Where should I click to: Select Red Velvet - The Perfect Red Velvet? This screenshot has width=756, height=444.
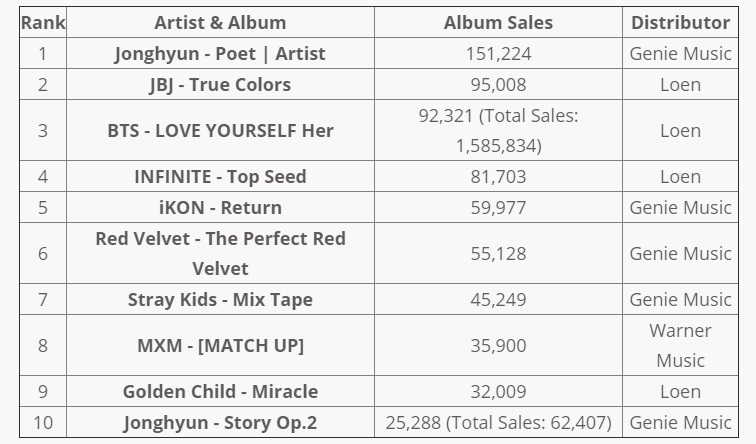(x=220, y=253)
